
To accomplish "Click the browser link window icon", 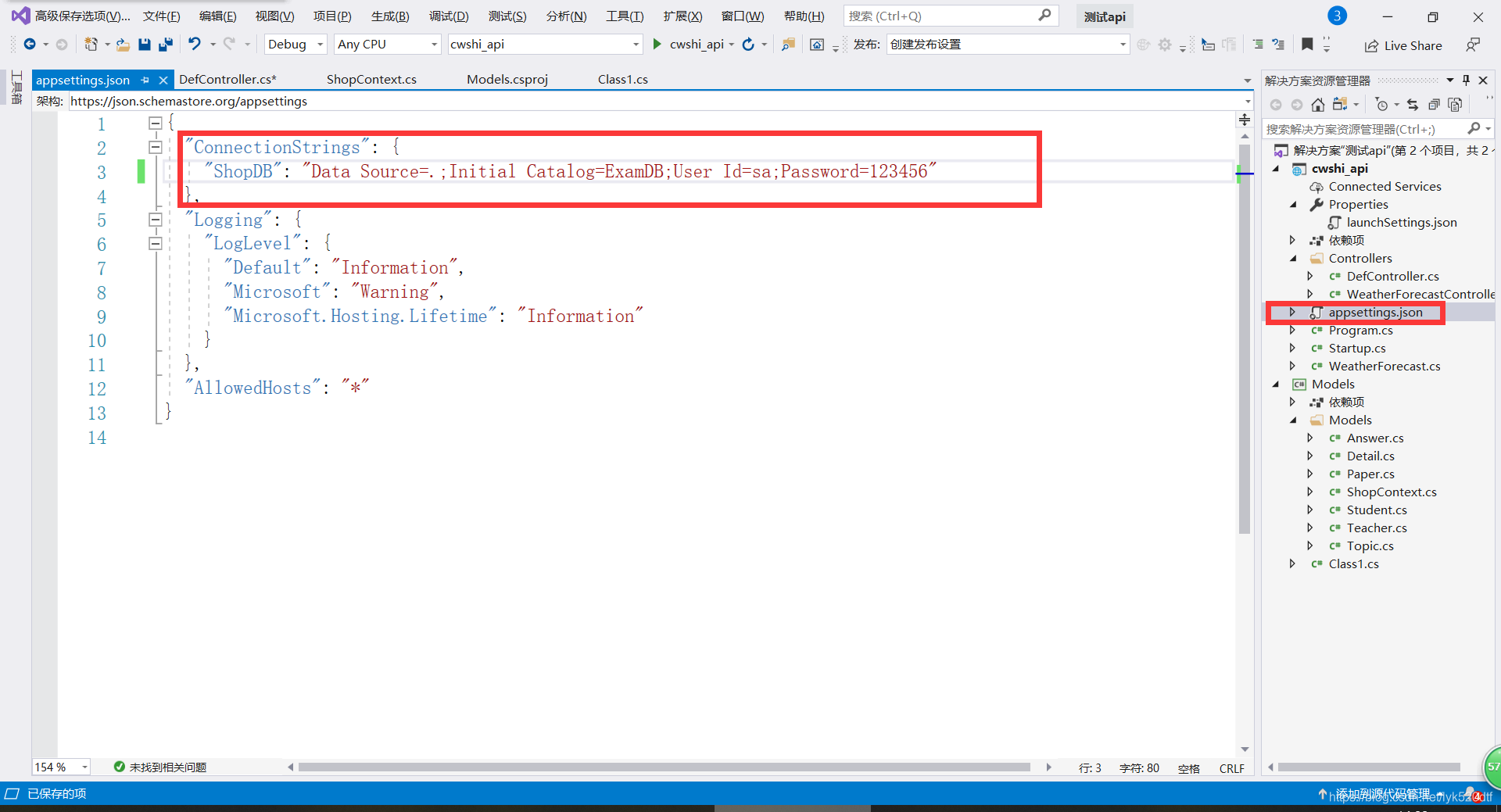I will pos(817,45).
